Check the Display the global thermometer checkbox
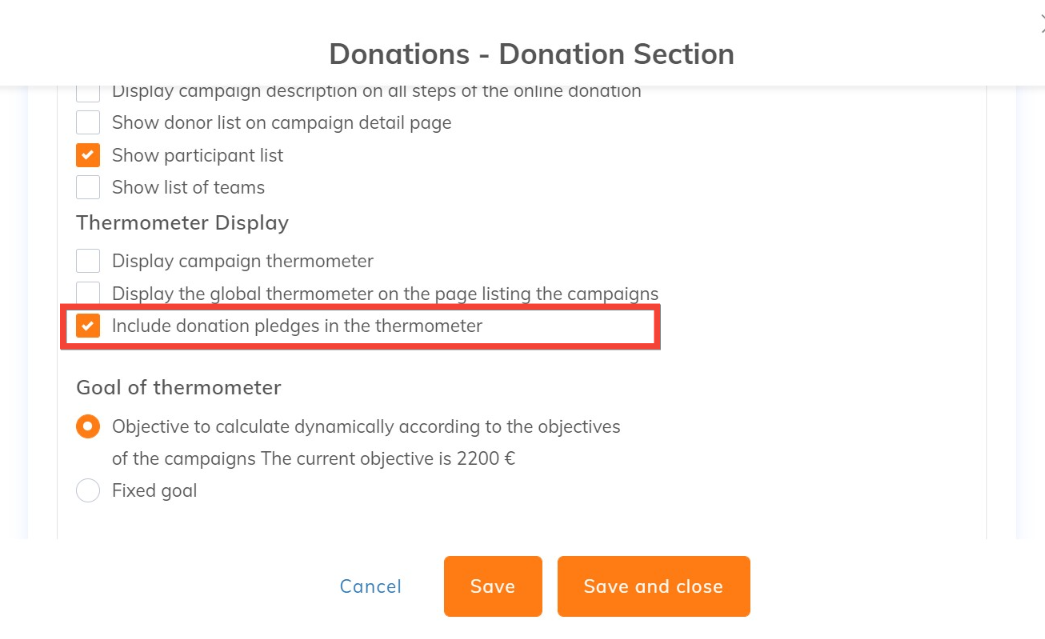This screenshot has width=1045, height=639. coord(88,293)
